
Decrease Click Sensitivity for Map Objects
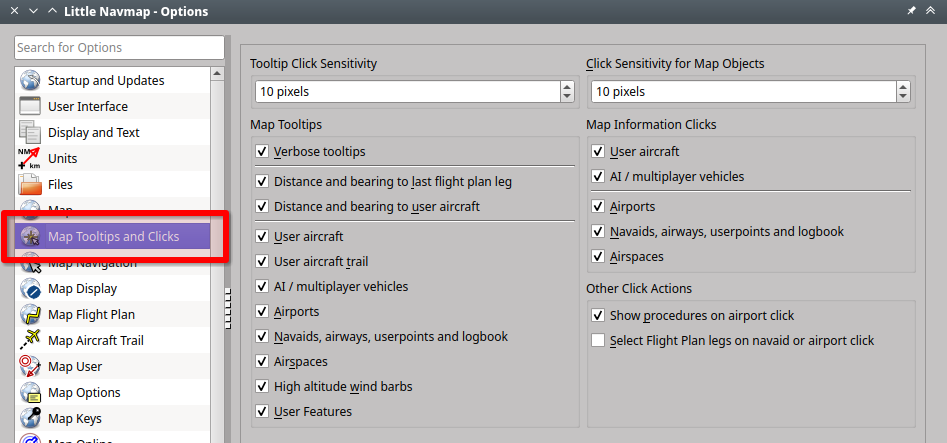click(903, 97)
